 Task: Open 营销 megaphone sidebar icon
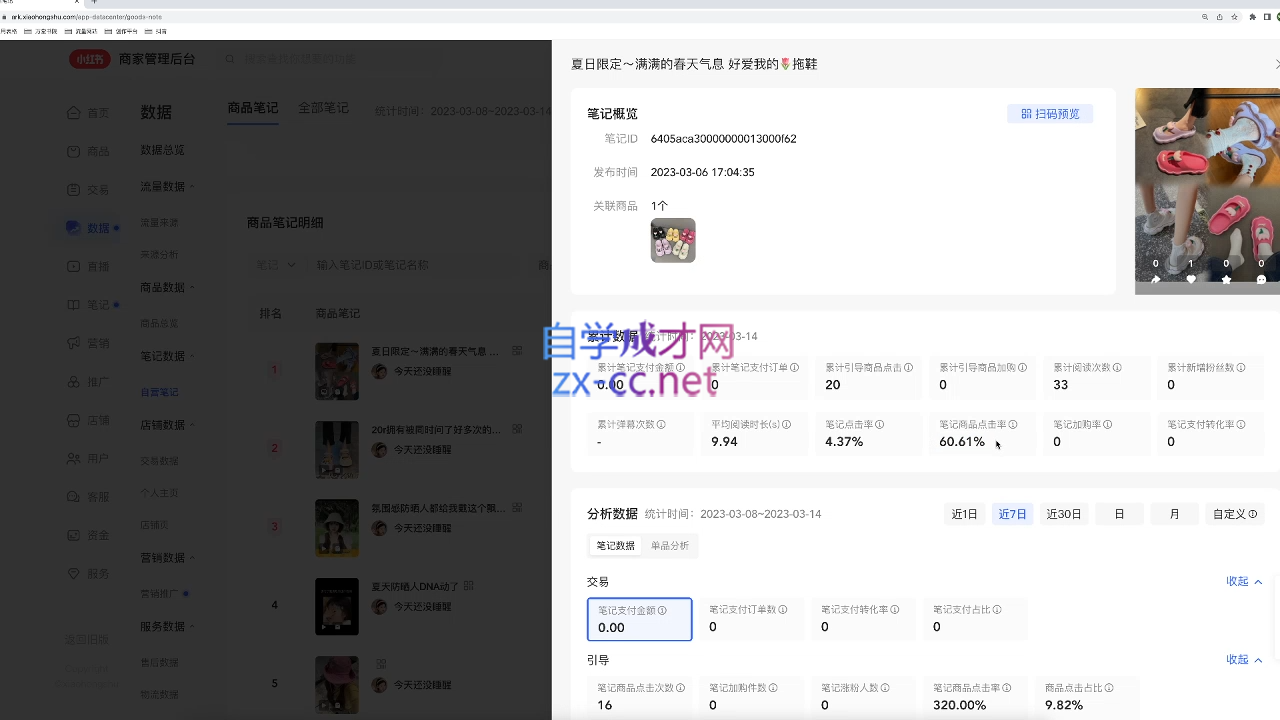coord(74,343)
